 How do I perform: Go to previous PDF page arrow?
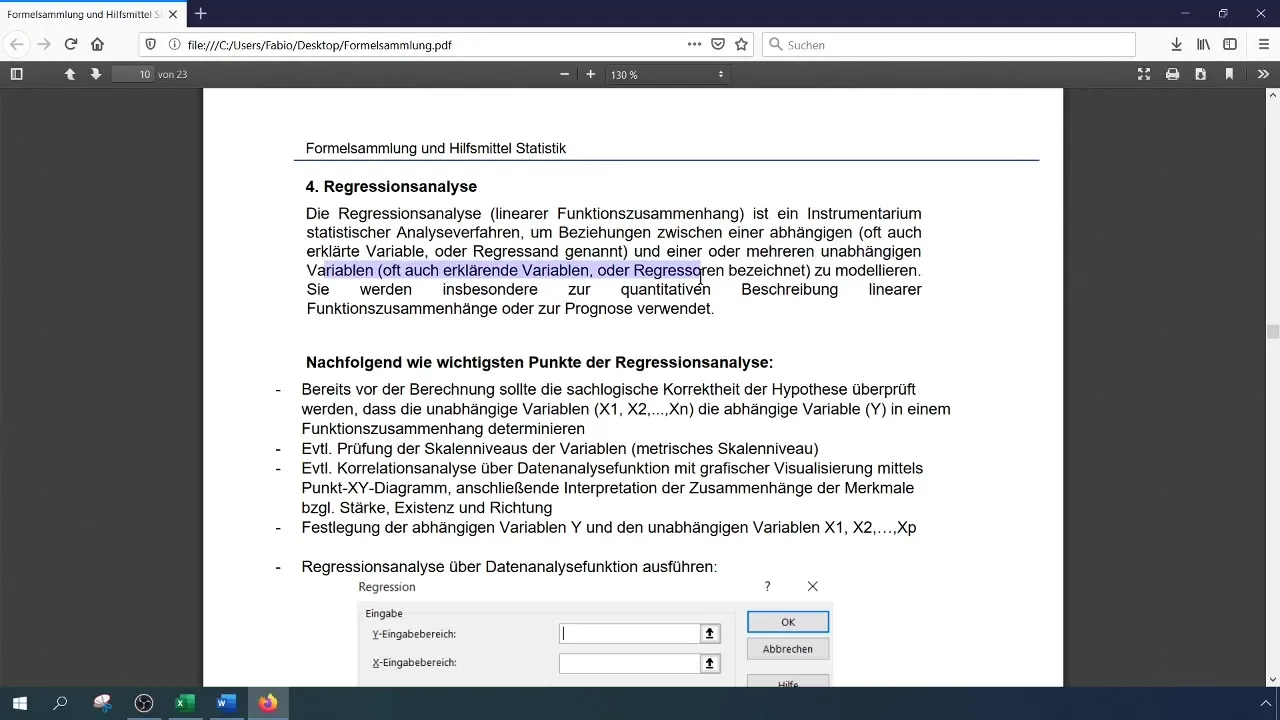tap(70, 74)
